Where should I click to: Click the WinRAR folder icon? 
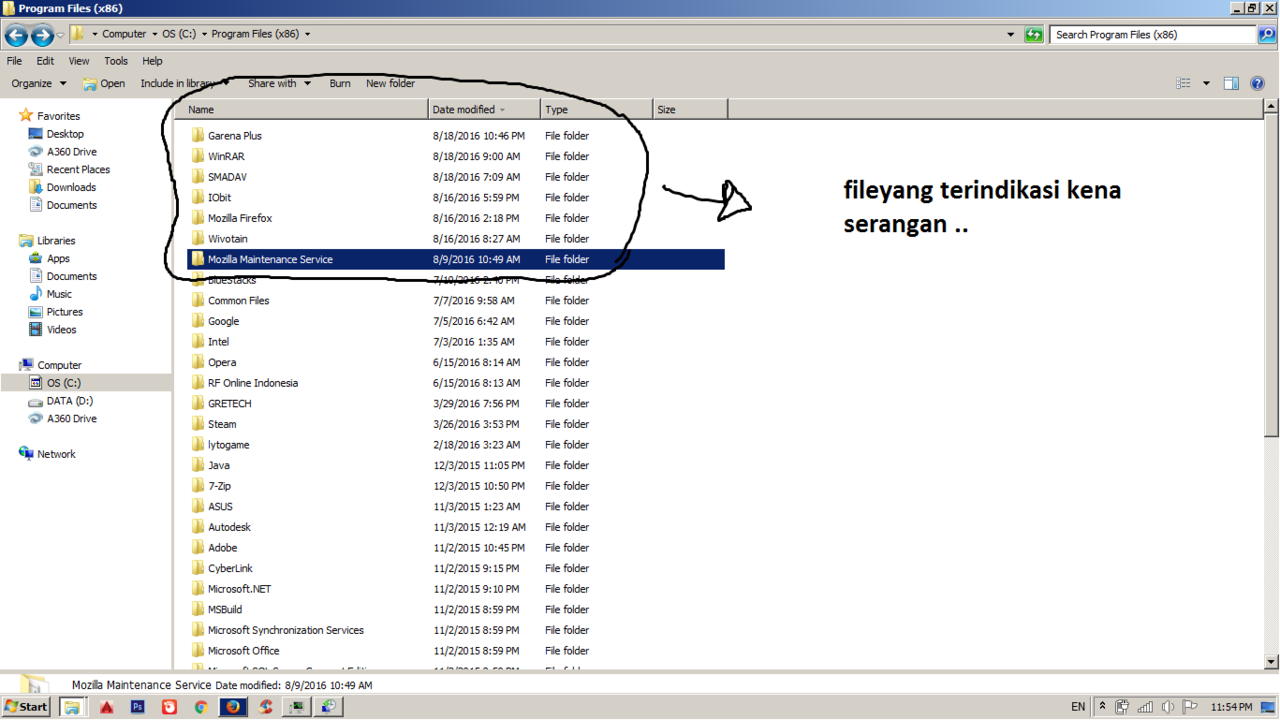tap(198, 156)
